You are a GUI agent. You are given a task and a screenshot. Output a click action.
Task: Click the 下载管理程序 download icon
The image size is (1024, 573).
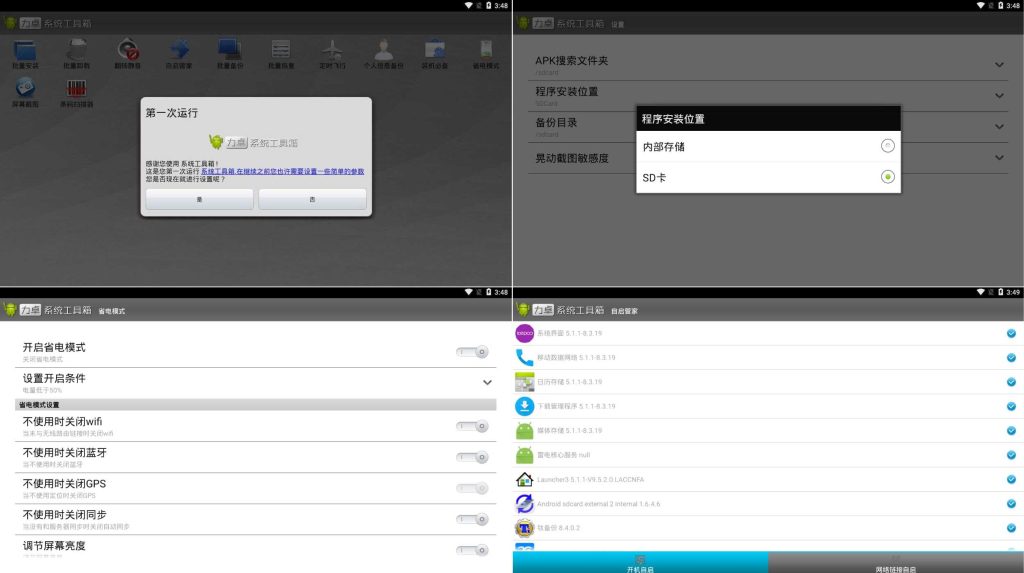click(524, 406)
